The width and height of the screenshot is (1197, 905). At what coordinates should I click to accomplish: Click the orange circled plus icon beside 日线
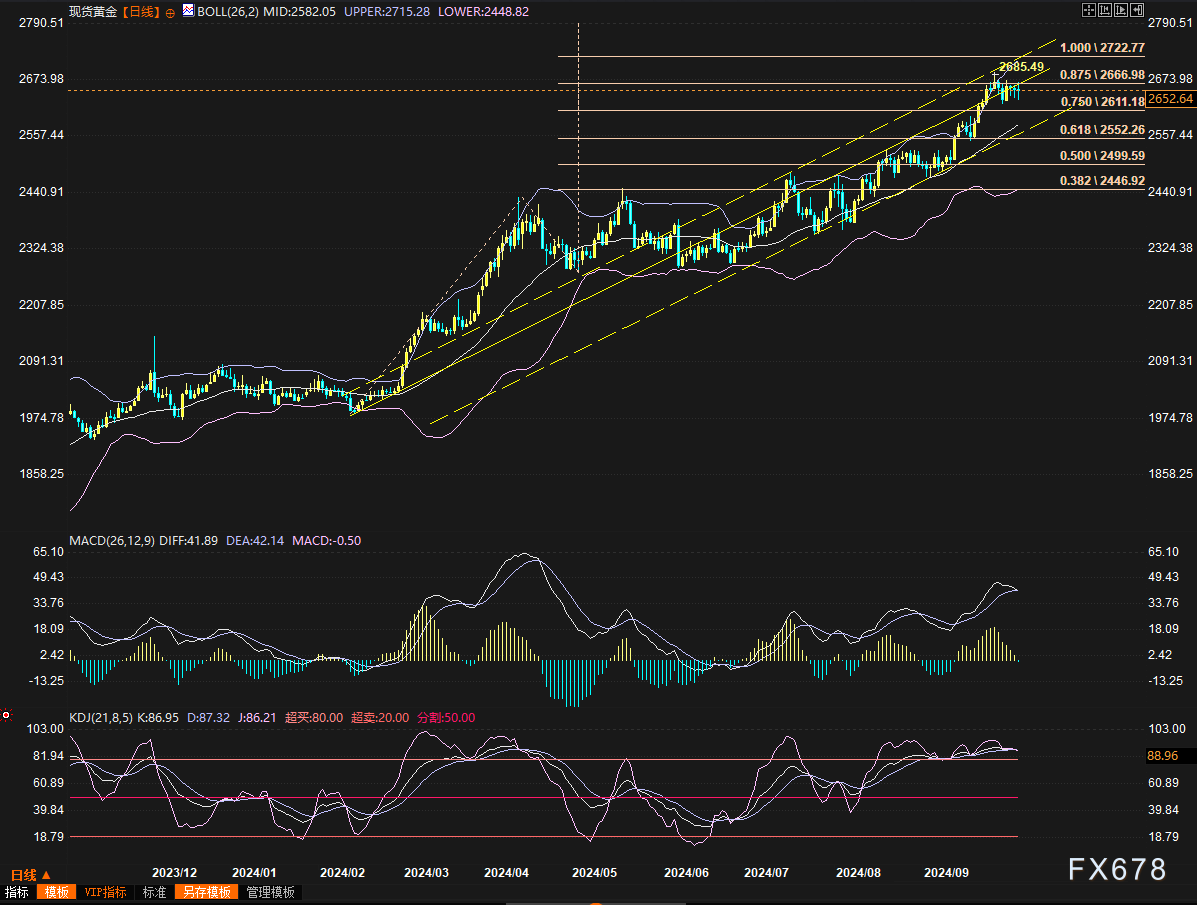click(x=169, y=12)
